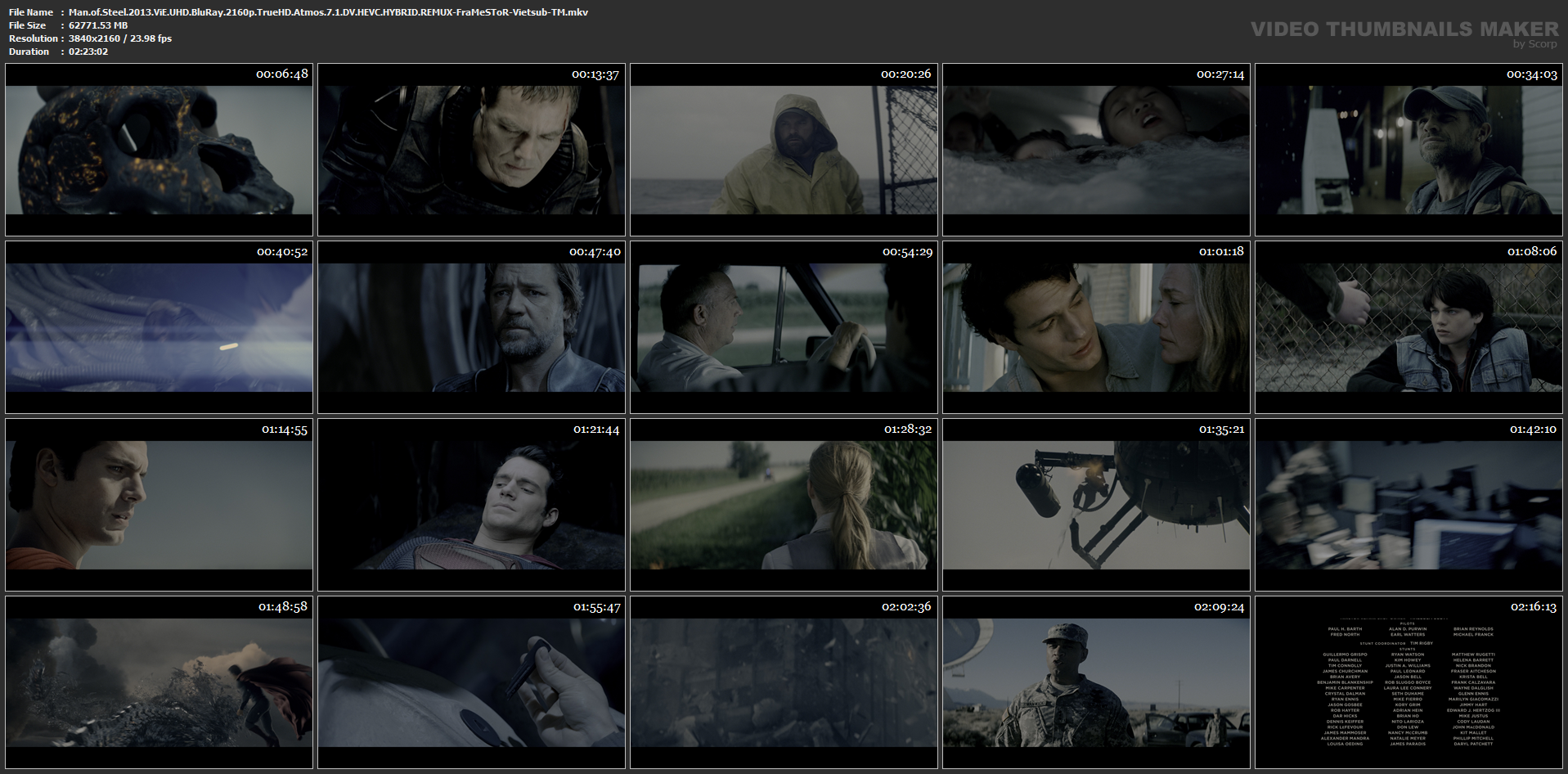The height and width of the screenshot is (774, 1568).
Task: Select the thumbnail at 00:27:14
Action: pyautogui.click(x=1096, y=150)
